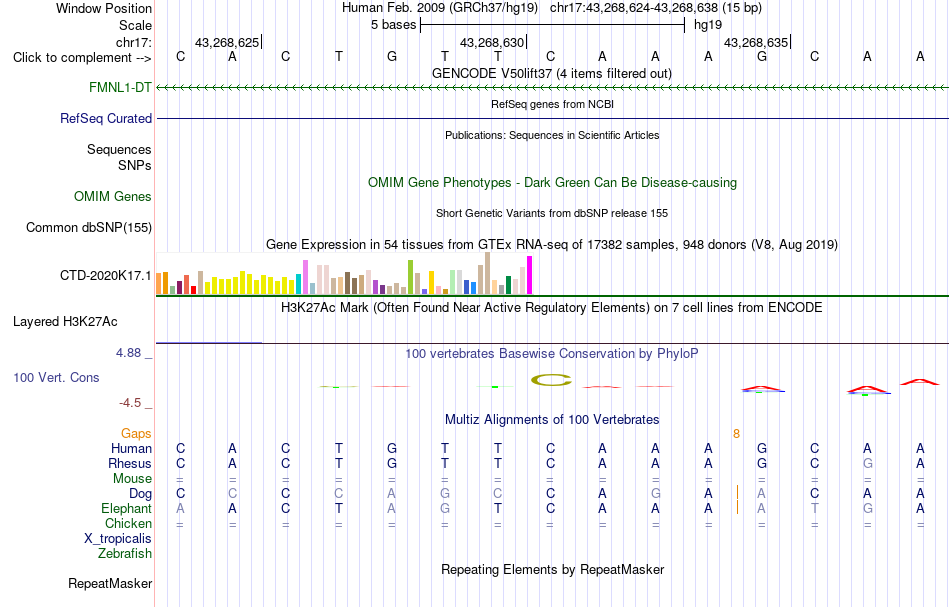Click the FMNL1-DT green arrowed transcript line
This screenshot has width=950, height=607.
[x=552, y=88]
